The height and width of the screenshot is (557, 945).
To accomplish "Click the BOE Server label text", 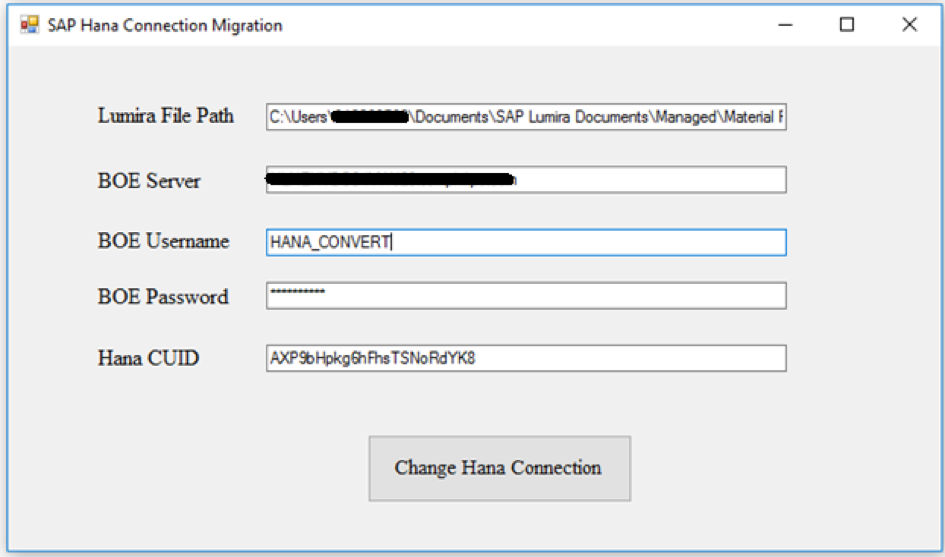I will [149, 181].
